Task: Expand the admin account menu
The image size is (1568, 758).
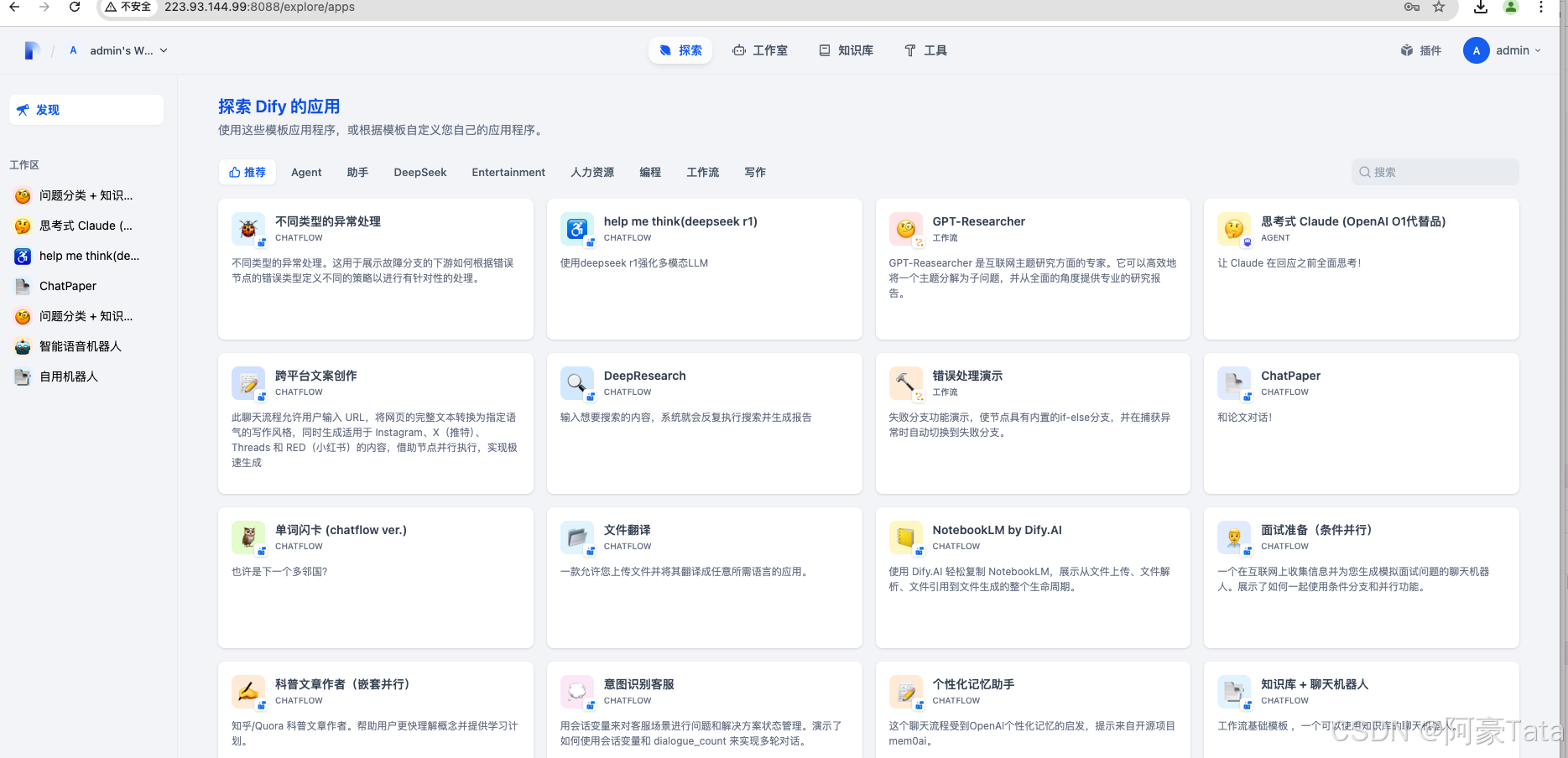Action: pyautogui.click(x=1503, y=50)
